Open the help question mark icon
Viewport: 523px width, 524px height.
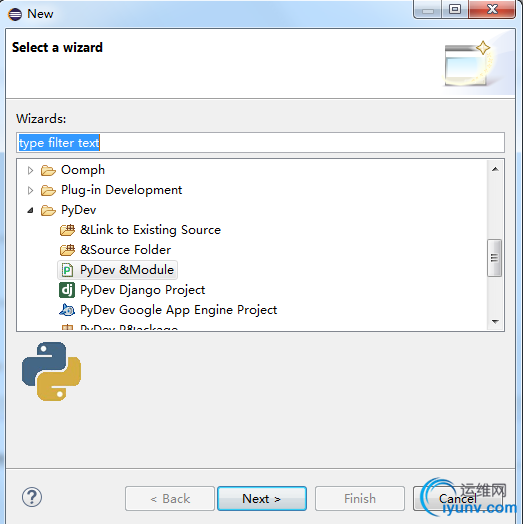click(x=32, y=497)
